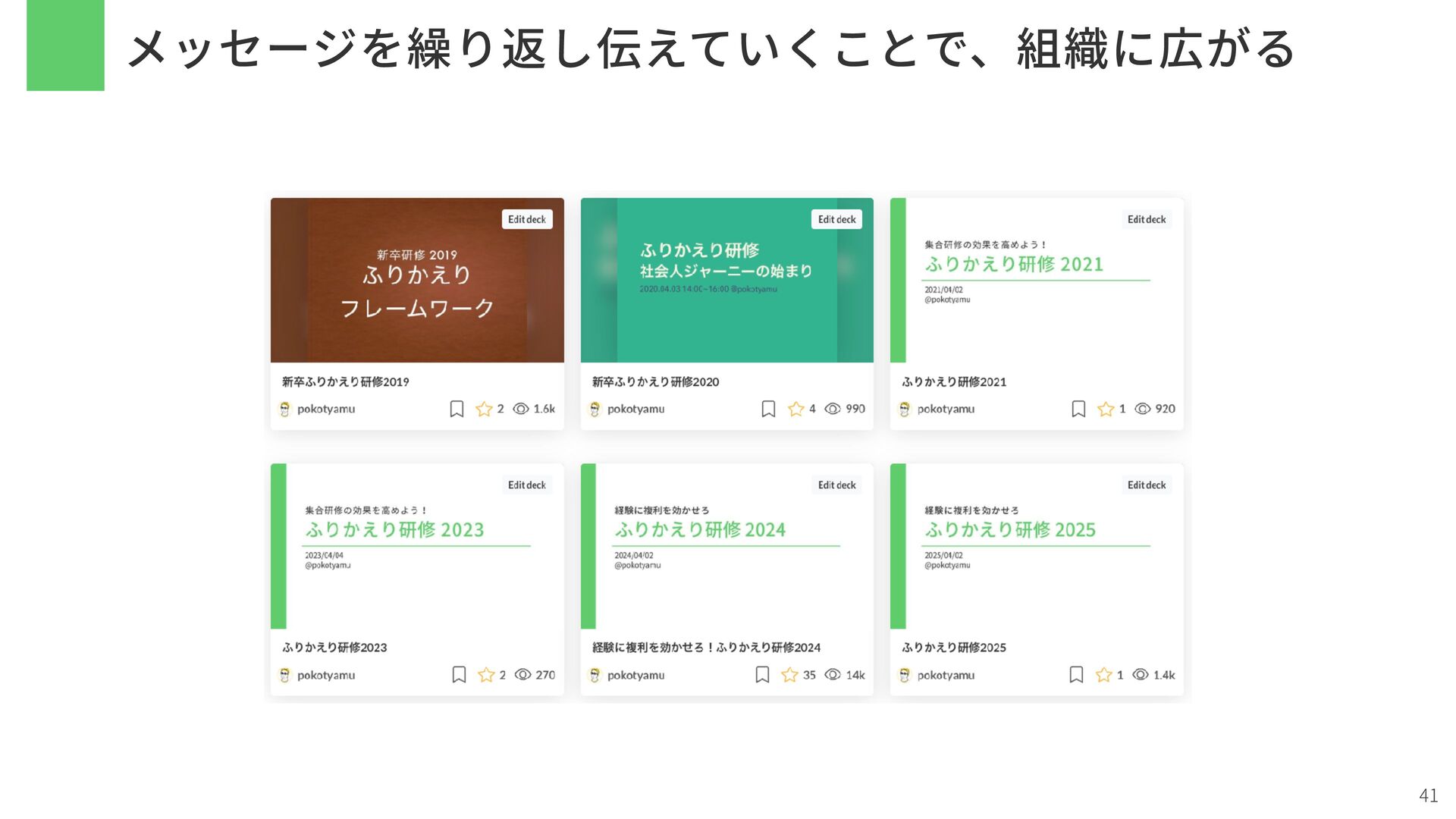This screenshot has height=819, width=1456.
Task: Click the pokotyamu avatar on the 2020 deck
Action: [595, 409]
